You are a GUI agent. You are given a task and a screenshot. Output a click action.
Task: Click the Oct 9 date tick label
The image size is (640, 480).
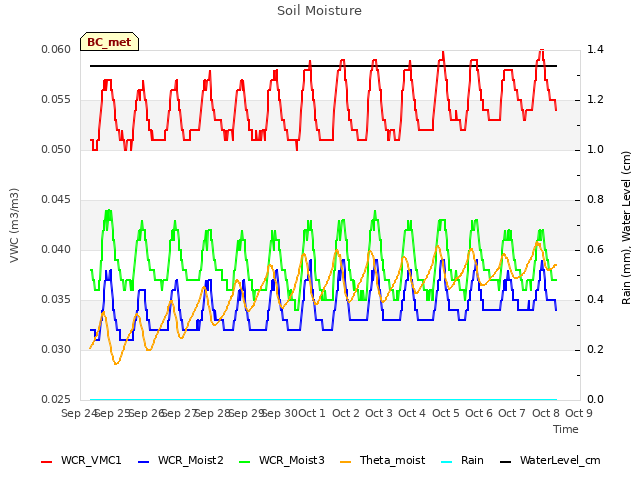[578, 413]
